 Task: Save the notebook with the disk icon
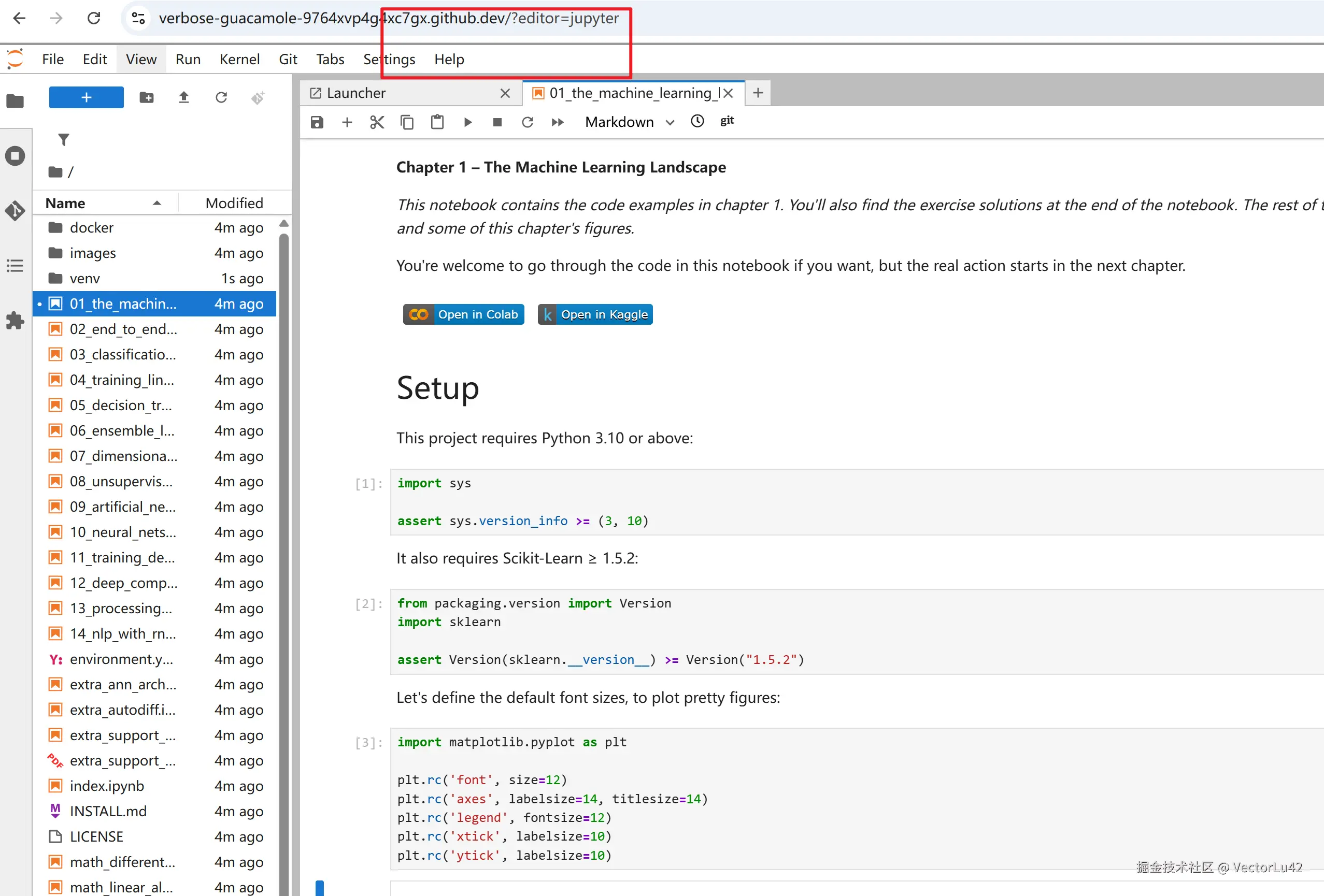pos(317,122)
